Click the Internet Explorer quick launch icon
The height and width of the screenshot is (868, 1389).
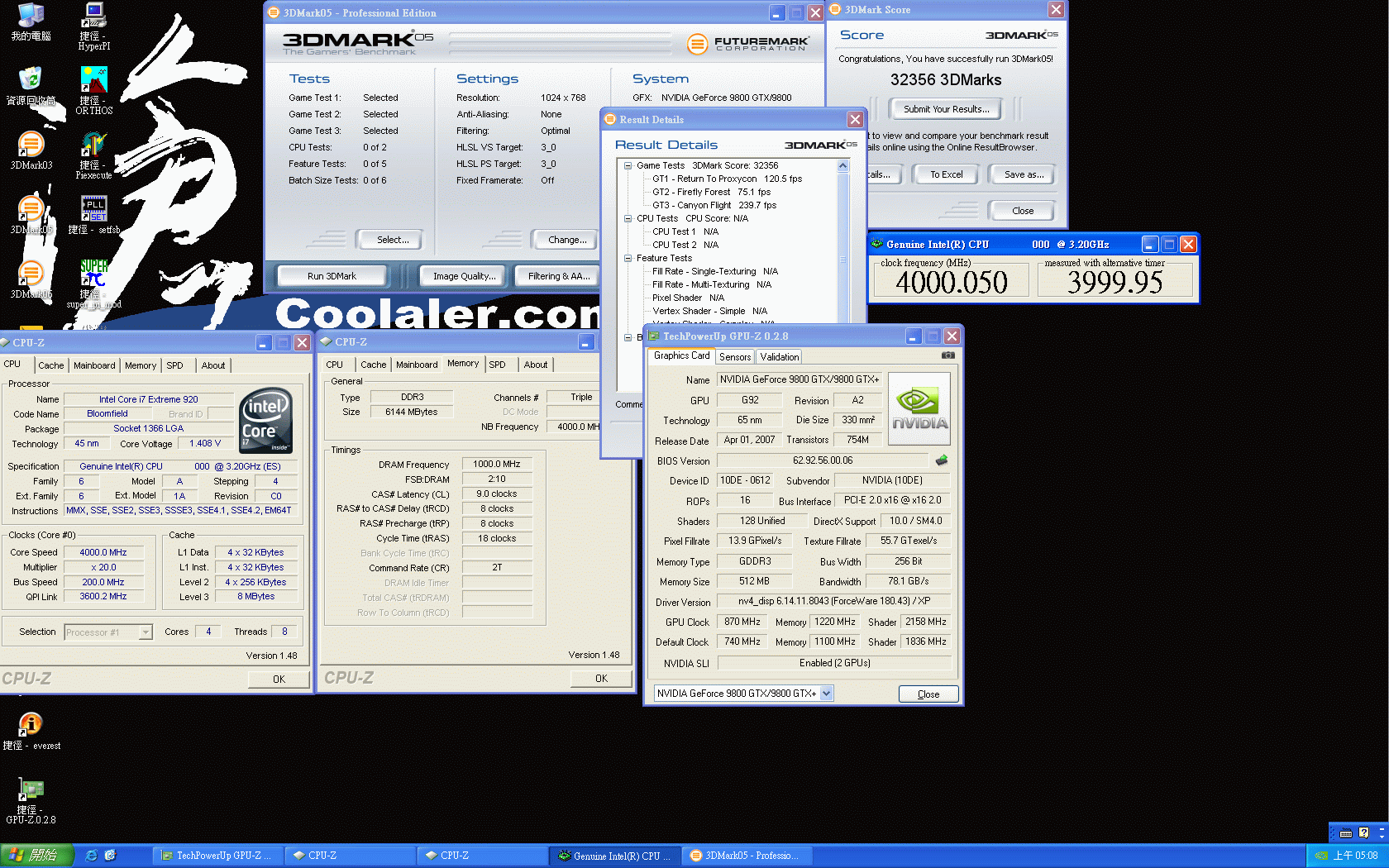[x=91, y=856]
